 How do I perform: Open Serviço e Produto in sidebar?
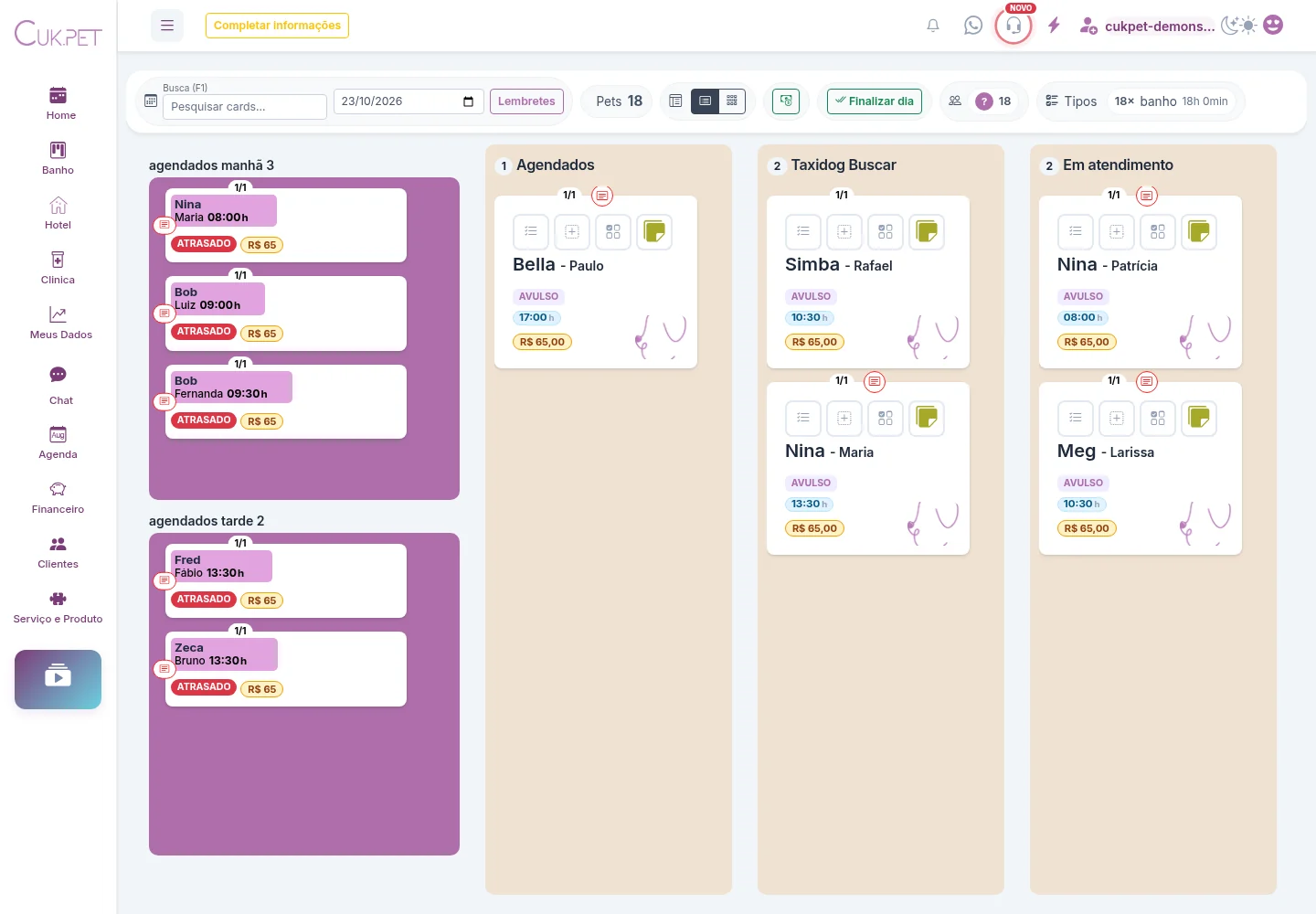[x=58, y=607]
